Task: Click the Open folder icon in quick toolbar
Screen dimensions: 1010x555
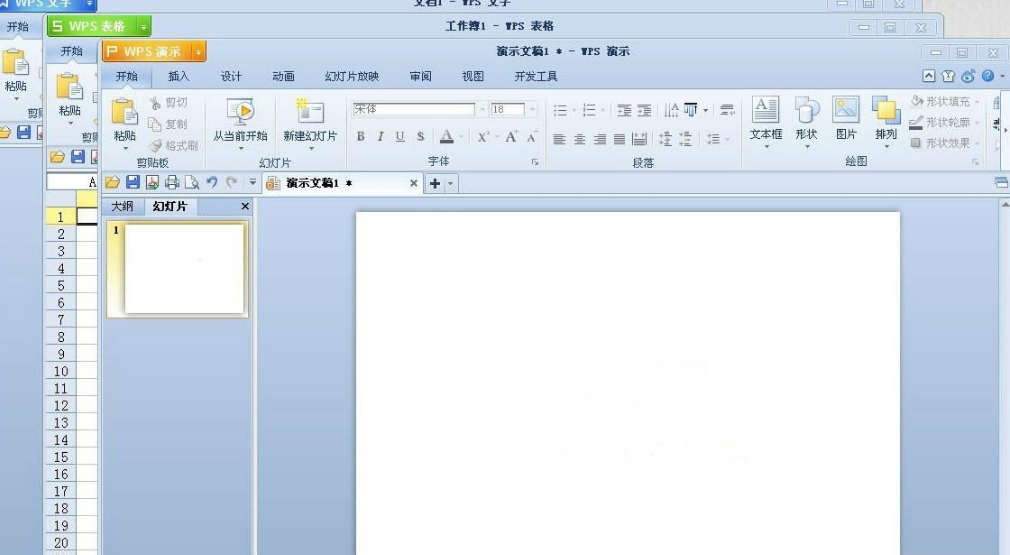Action: (x=113, y=183)
